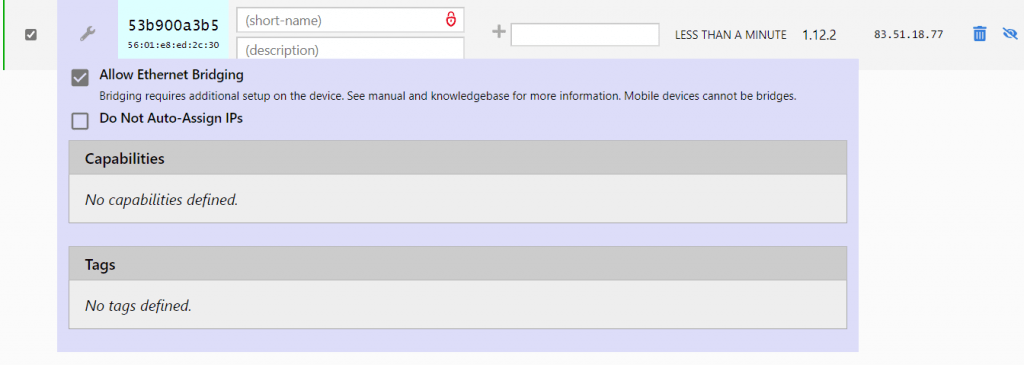Click the red lock icon in short-name field

pos(451,20)
